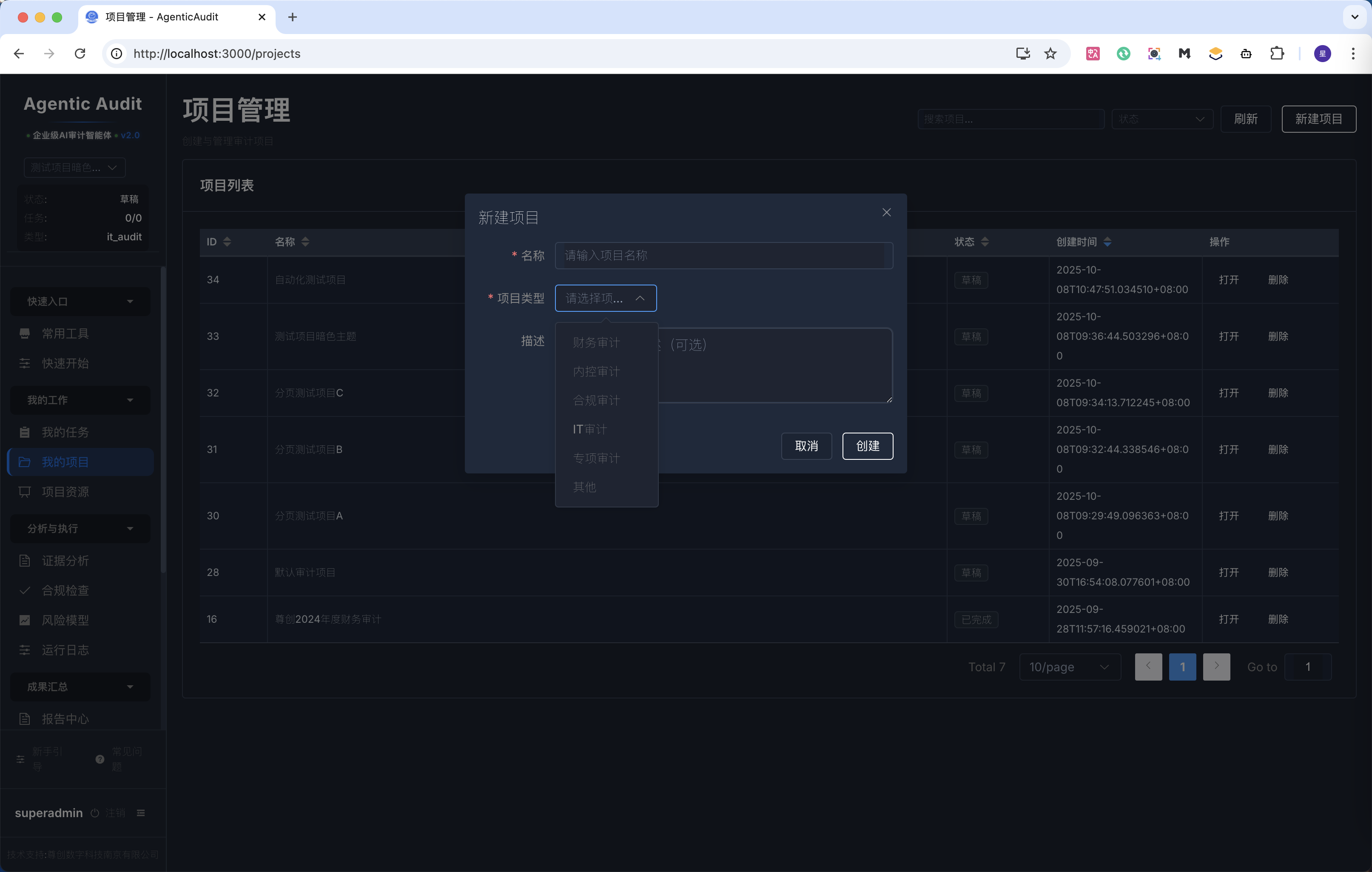This screenshot has height=872, width=1372.
Task: Click the sidebar collapse icon beside 注销
Action: [x=141, y=813]
